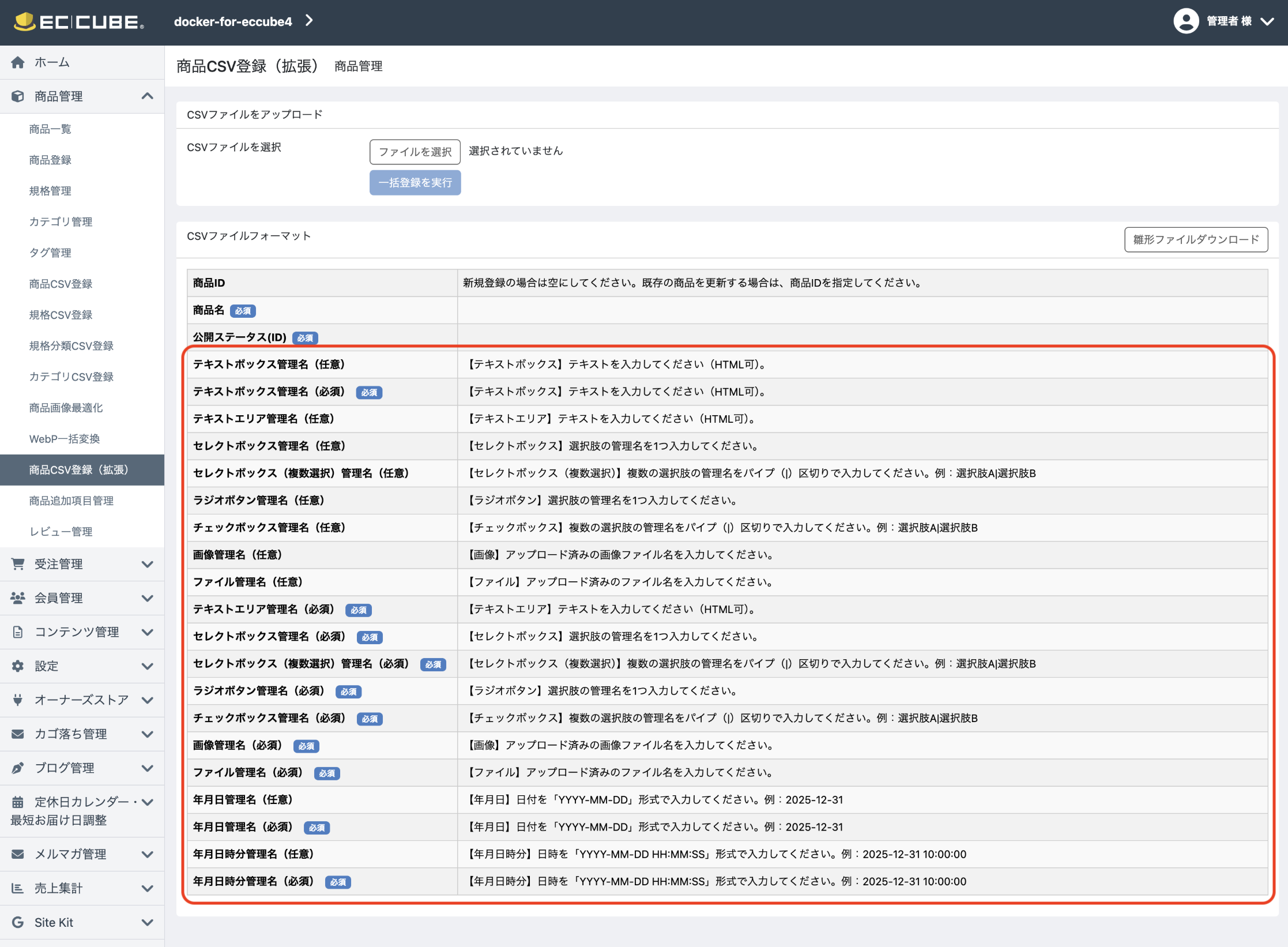Open カテゴリCSV登録 in the sidebar

[82, 377]
